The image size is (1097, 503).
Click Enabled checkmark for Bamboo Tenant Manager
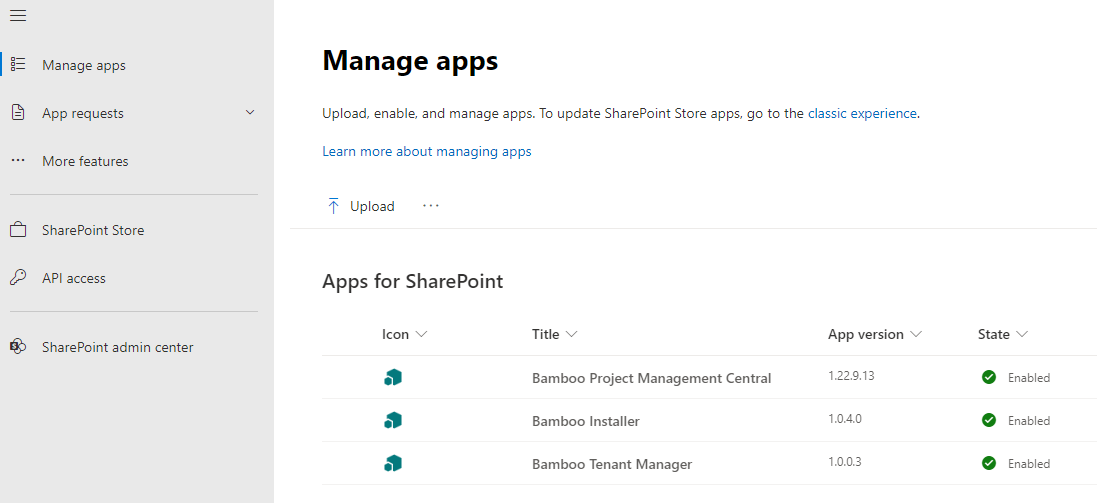coord(989,463)
